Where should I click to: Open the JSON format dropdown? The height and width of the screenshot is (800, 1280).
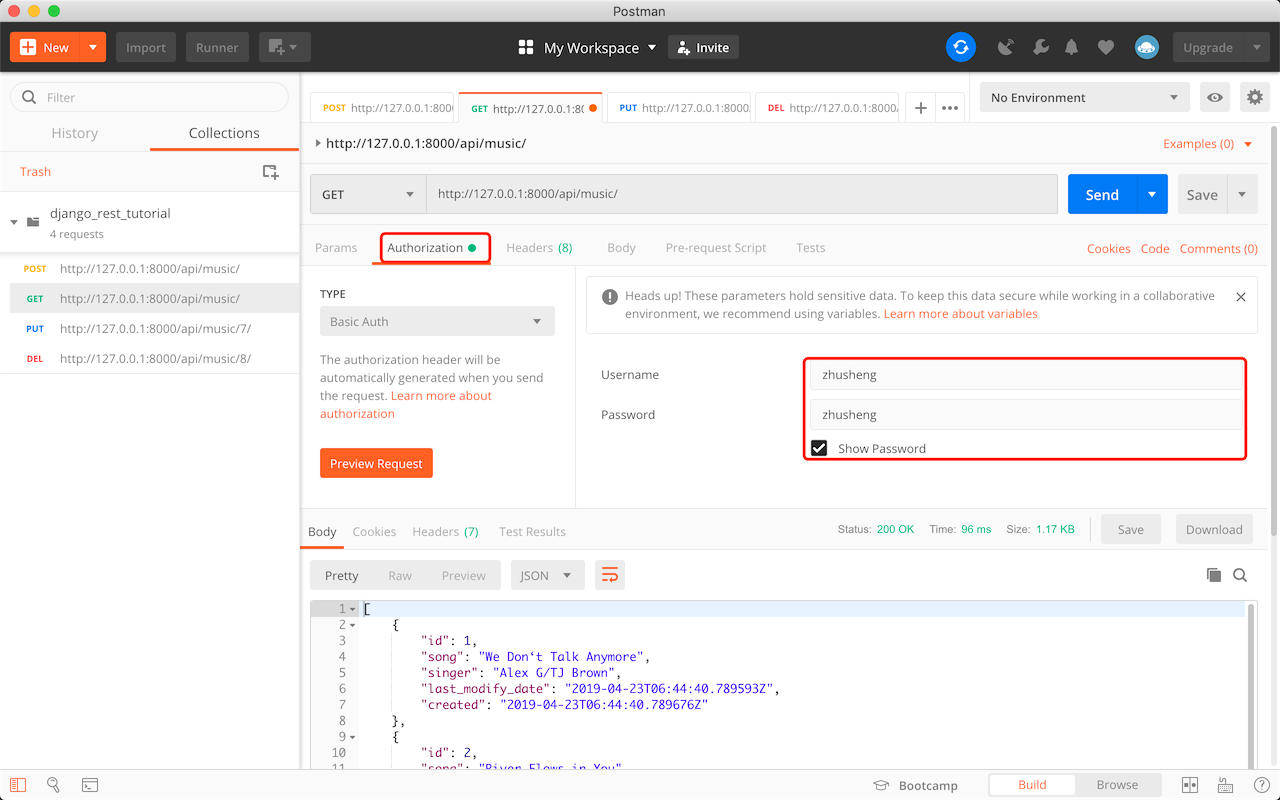pyautogui.click(x=547, y=575)
